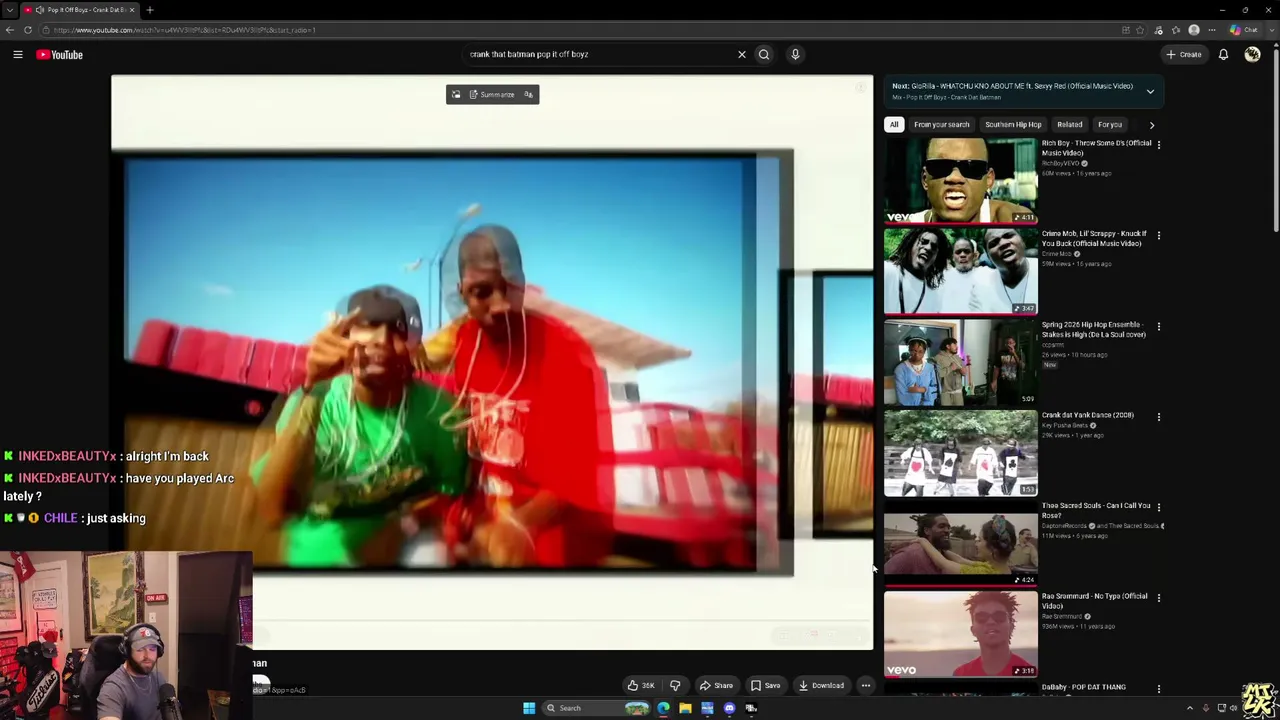Go to the YouTube home logo

pos(60,55)
